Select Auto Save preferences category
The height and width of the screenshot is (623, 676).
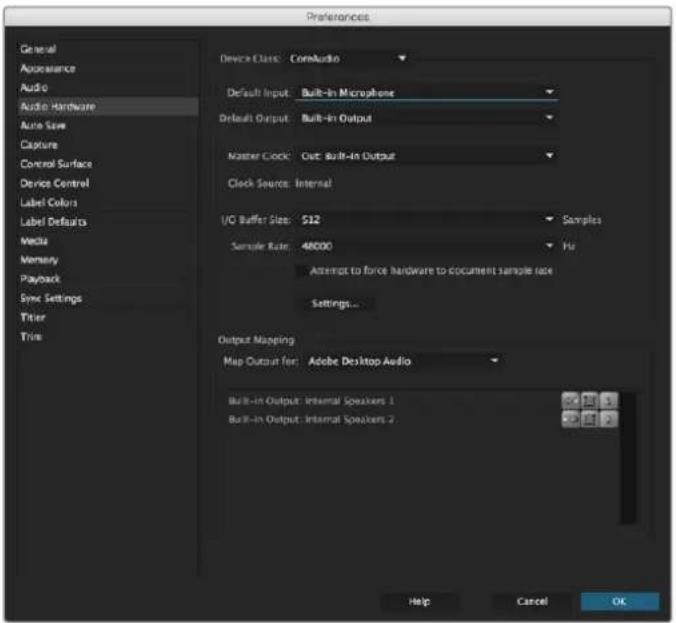pyautogui.click(x=108, y=125)
